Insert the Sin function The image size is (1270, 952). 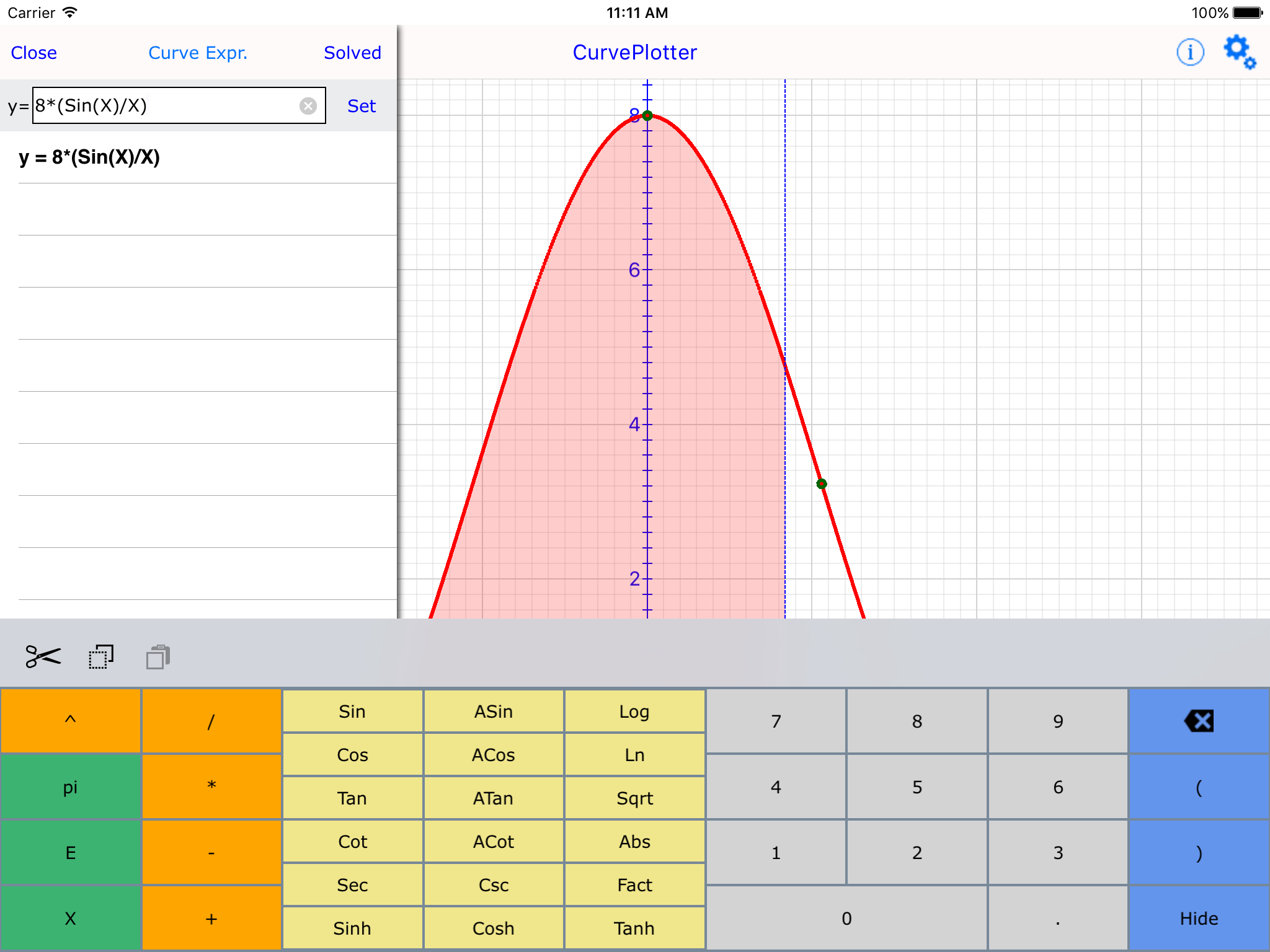(x=352, y=712)
